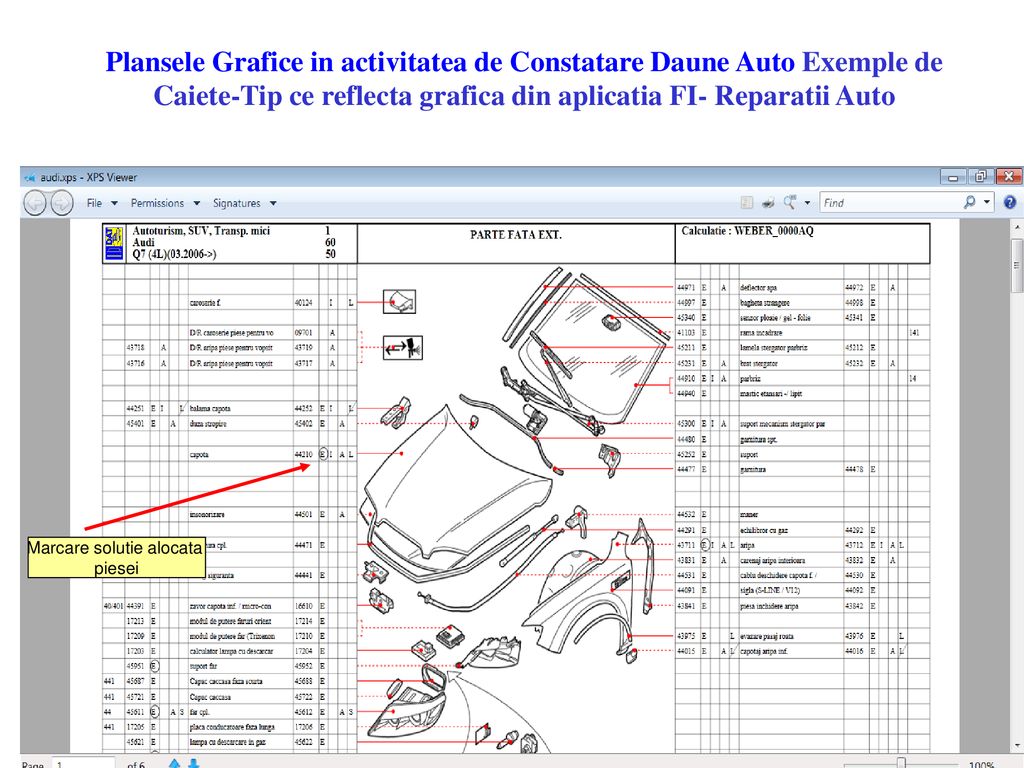
Task: Click the 'carenaj aripa interioara' part name
Action: coord(773,560)
